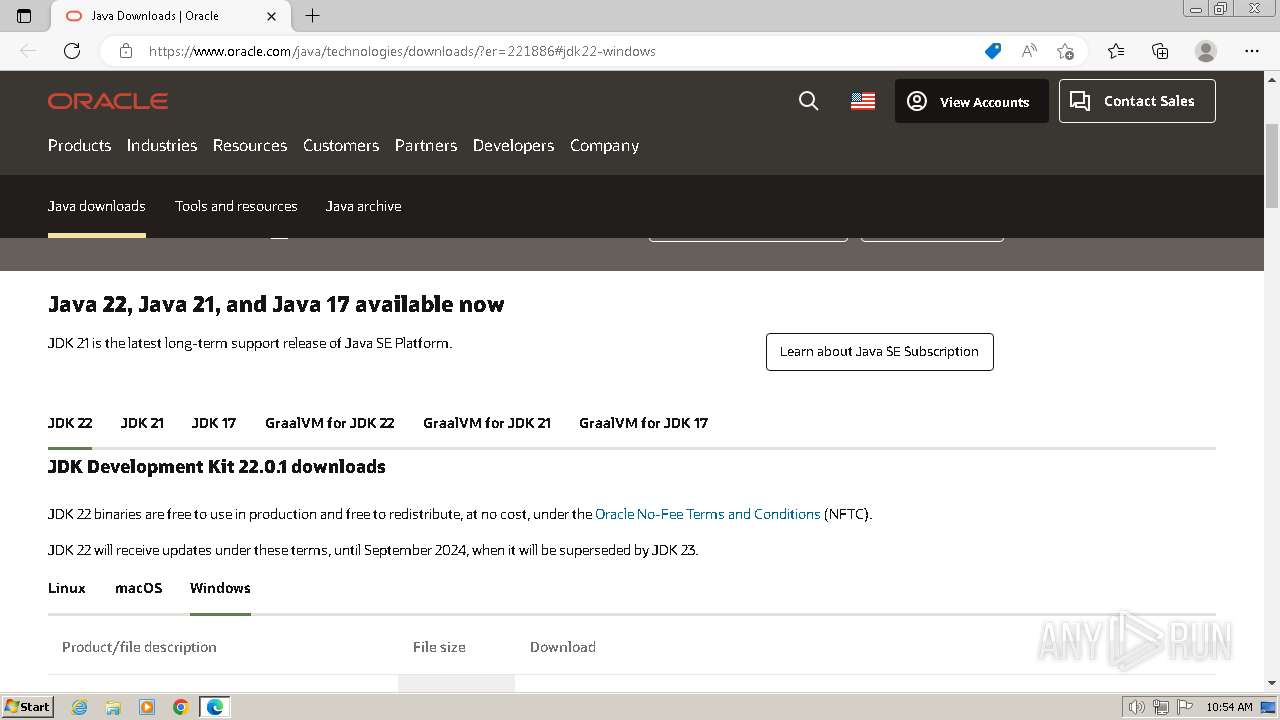1280x720 pixels.
Task: Open Edge settings and more menu
Action: [1252, 51]
